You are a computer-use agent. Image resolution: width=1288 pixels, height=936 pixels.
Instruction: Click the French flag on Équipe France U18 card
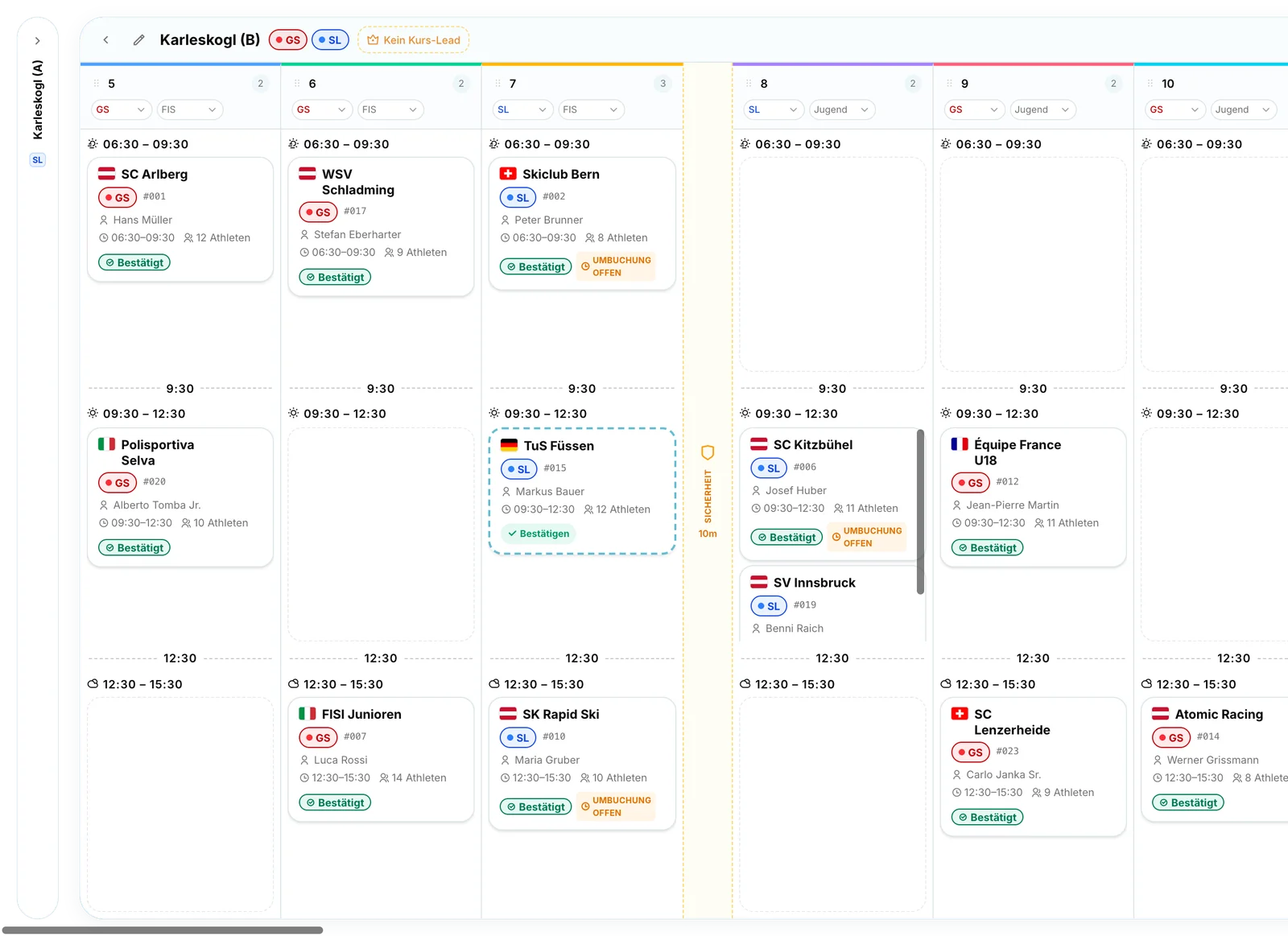point(960,443)
